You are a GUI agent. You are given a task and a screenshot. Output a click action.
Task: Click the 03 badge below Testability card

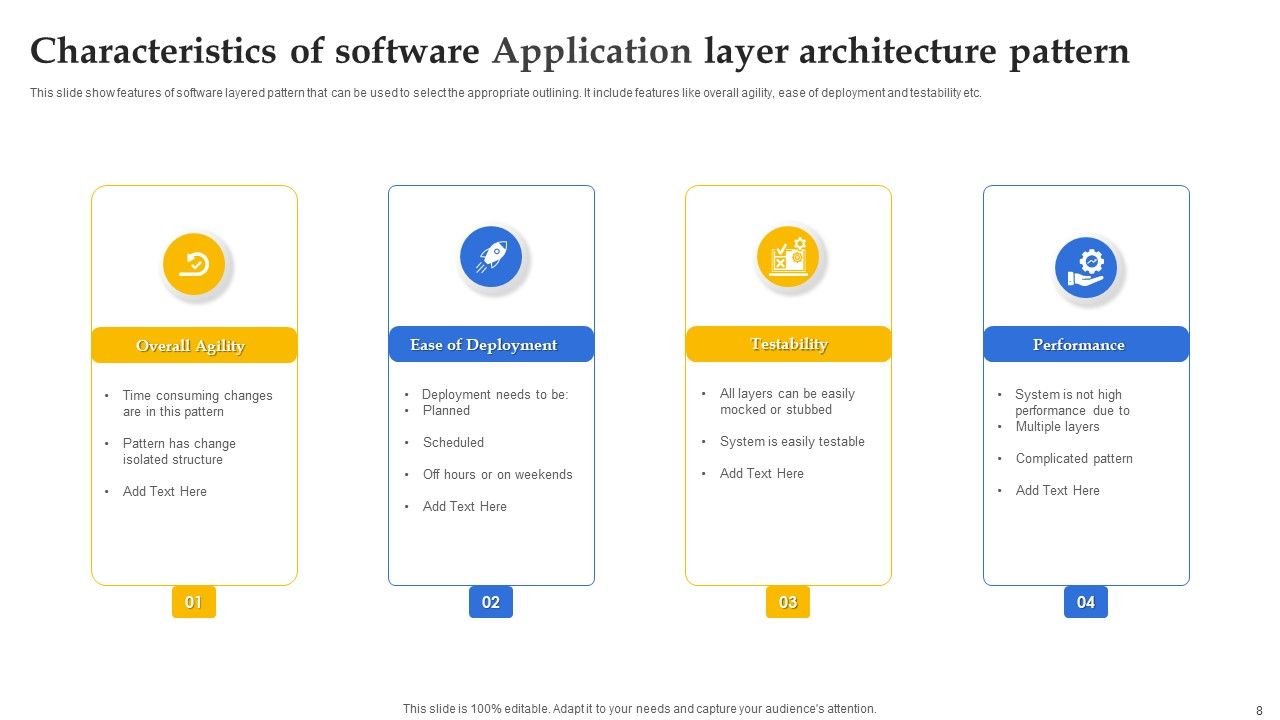pyautogui.click(x=788, y=602)
